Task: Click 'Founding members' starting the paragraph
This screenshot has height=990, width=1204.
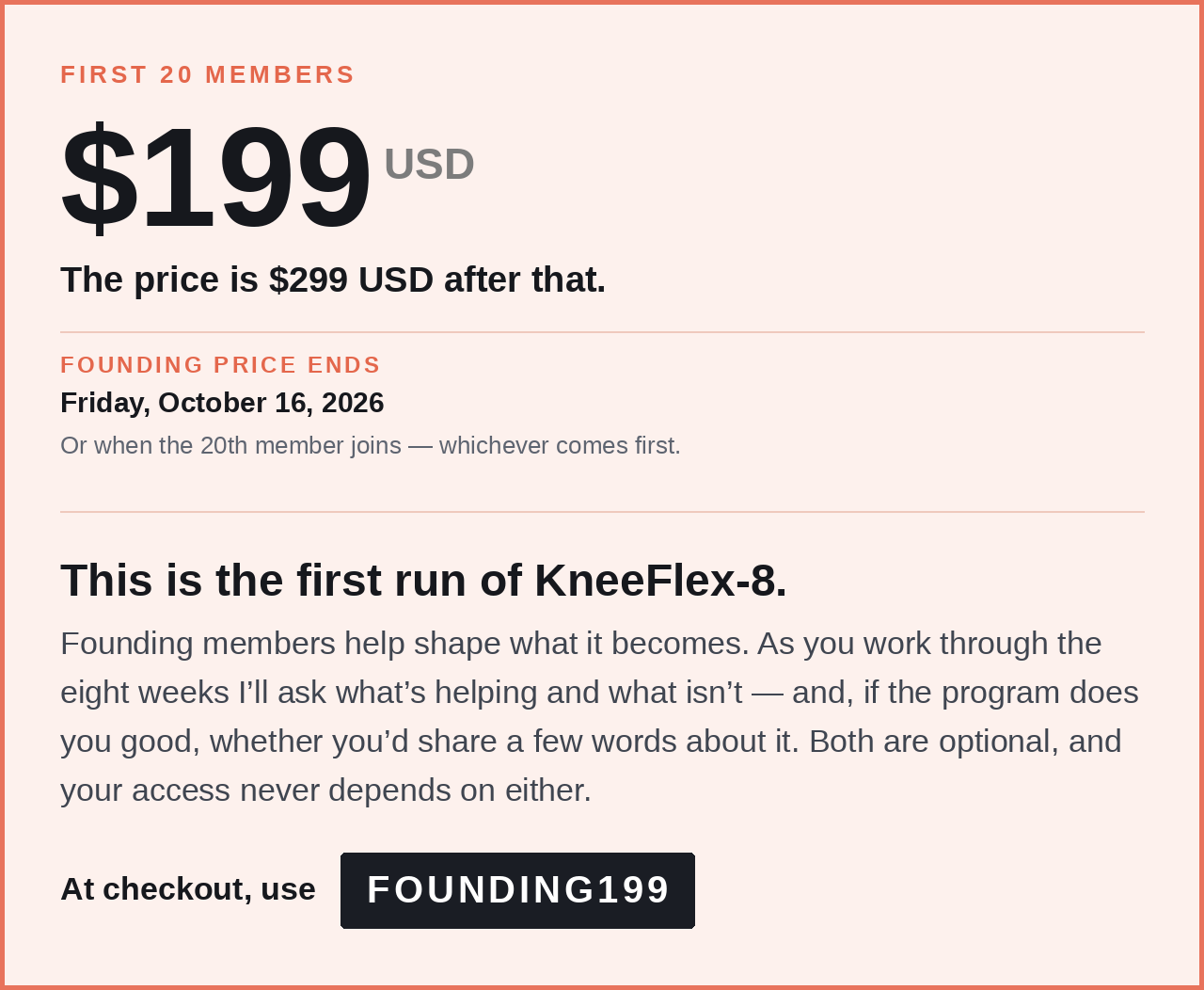Action: (198, 644)
